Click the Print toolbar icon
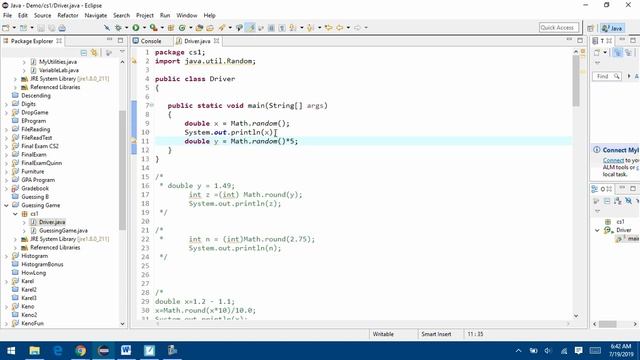 (62, 28)
